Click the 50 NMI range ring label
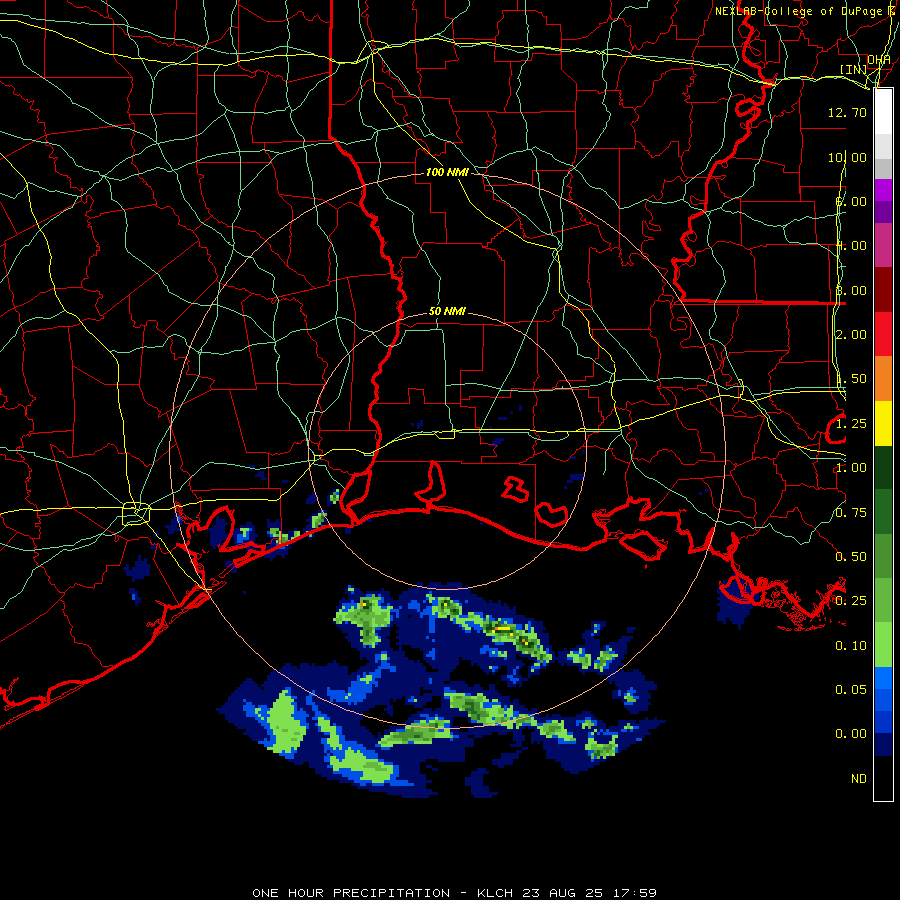 tap(447, 311)
